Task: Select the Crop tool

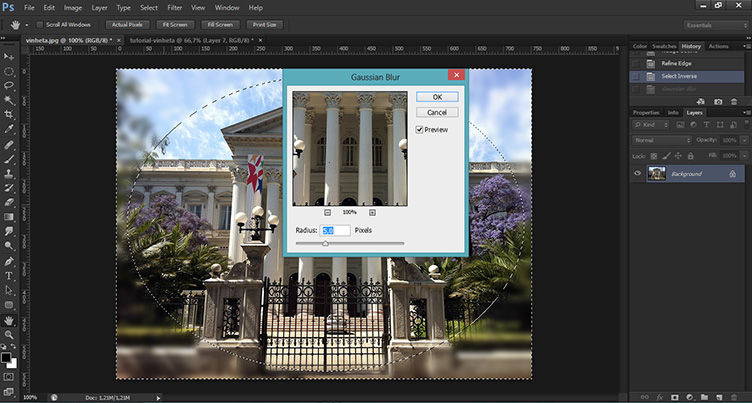Action: (x=9, y=115)
